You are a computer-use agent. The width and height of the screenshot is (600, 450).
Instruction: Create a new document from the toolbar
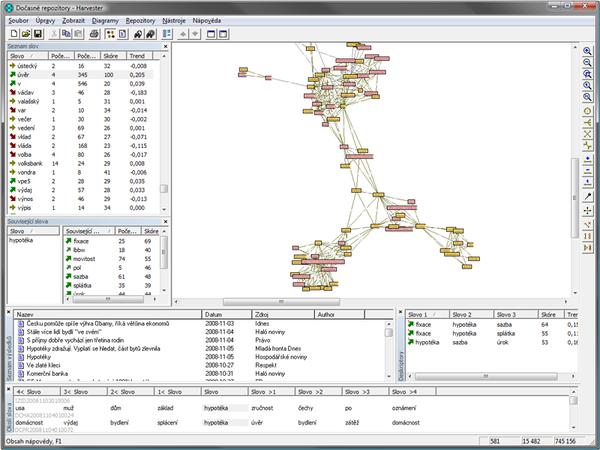pyautogui.click(x=14, y=34)
